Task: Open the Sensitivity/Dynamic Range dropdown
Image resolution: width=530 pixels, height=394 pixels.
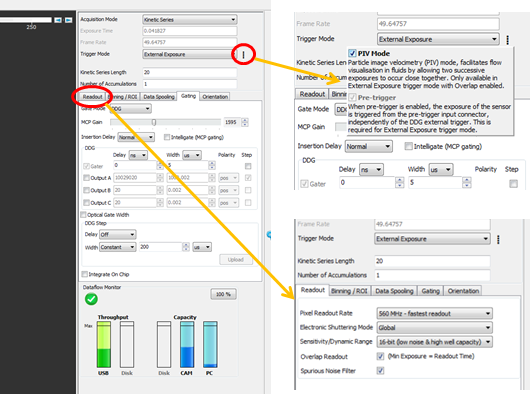Action: point(434,342)
